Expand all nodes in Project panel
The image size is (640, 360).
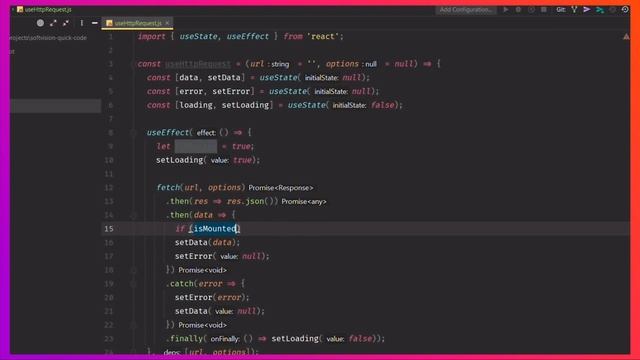[x=53, y=23]
